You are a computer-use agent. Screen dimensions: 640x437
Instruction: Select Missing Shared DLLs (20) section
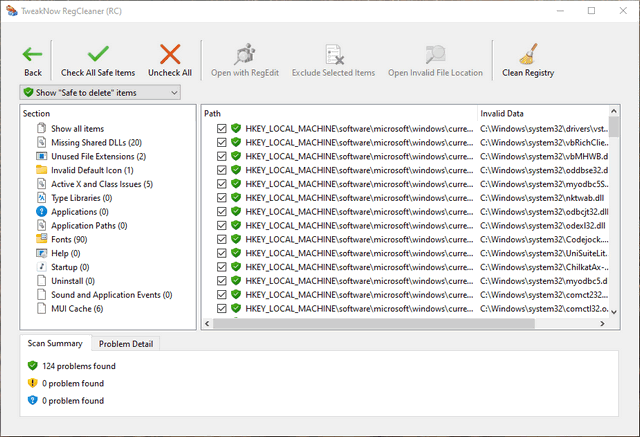tap(96, 142)
